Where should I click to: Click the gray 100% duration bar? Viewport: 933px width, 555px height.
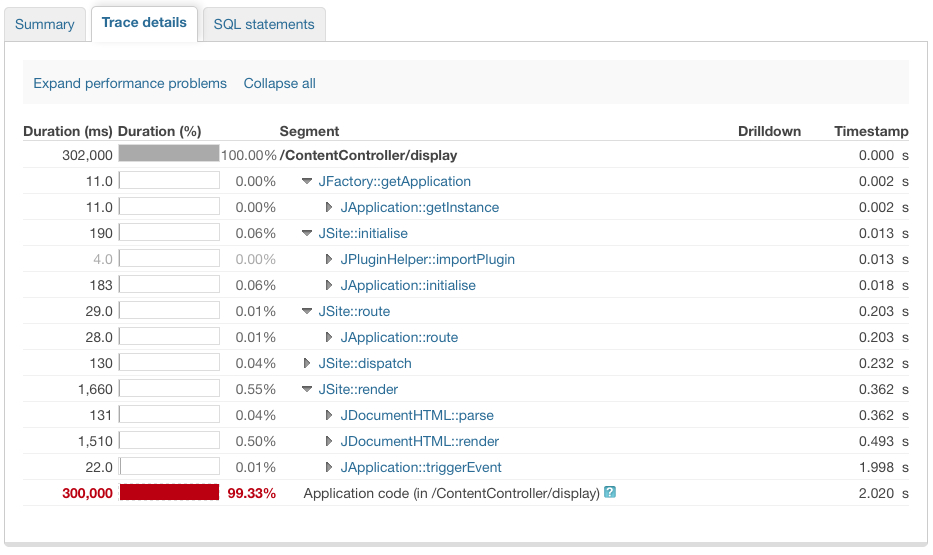pos(169,154)
